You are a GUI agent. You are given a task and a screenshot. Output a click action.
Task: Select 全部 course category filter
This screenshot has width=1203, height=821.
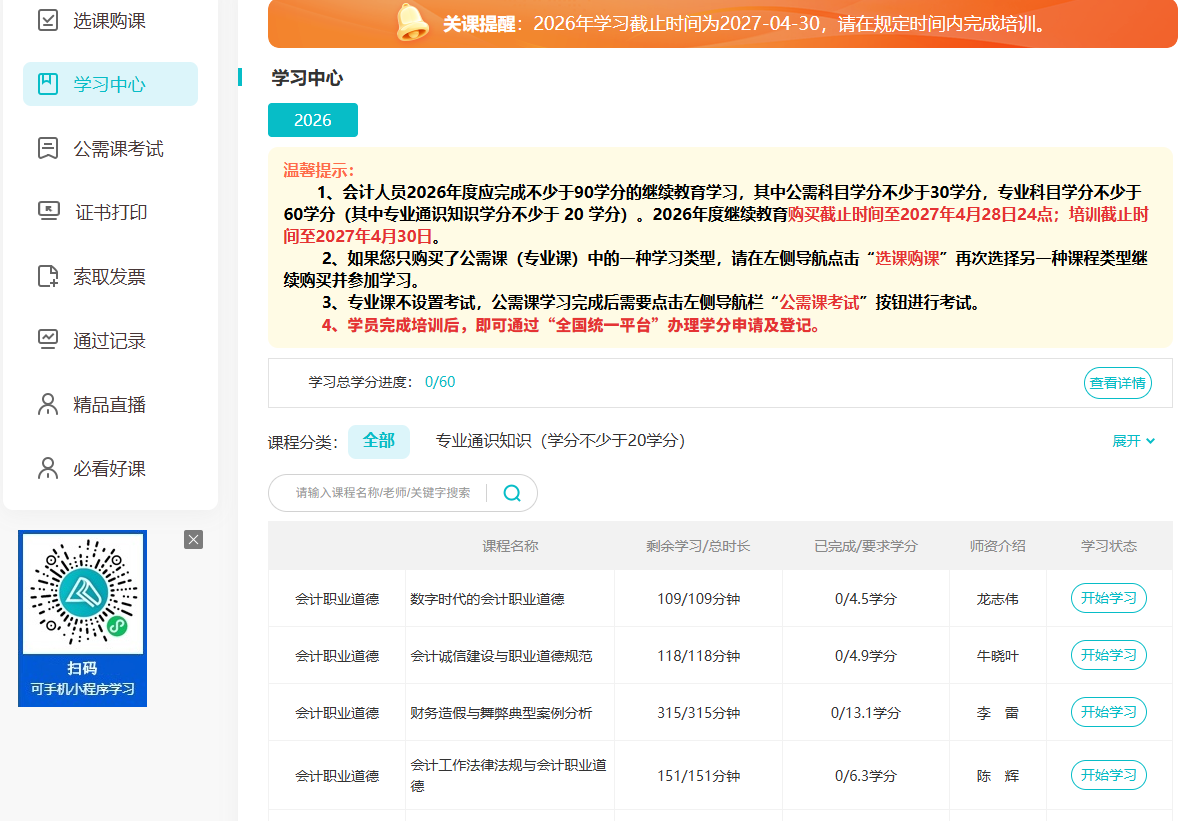(379, 441)
